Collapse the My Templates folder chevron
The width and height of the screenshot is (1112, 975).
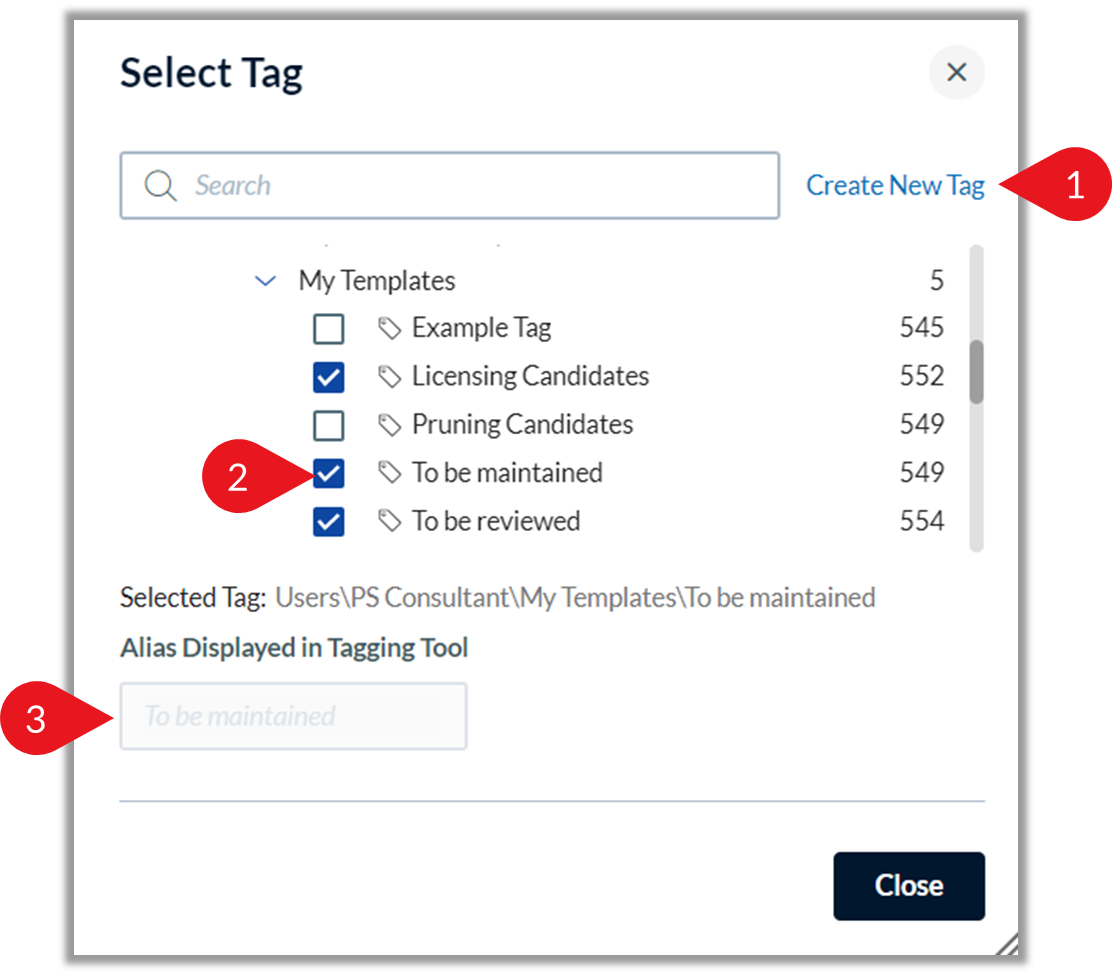coord(265,281)
